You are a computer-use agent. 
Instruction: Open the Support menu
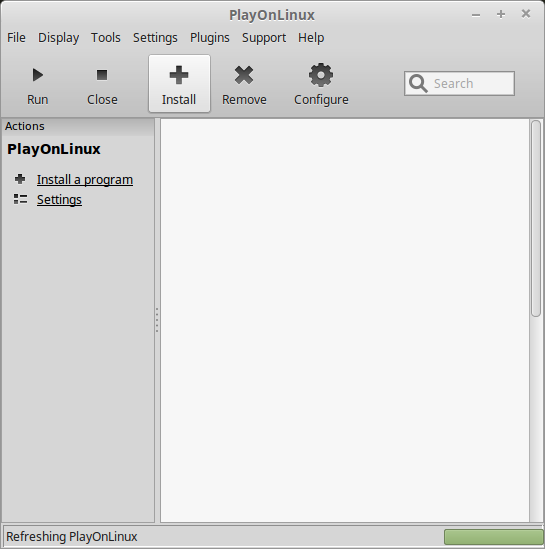[264, 37]
